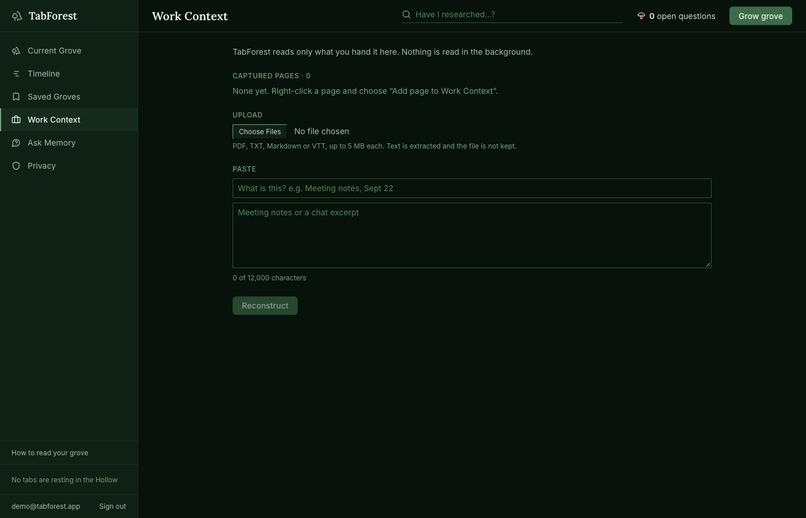Click the Sign out link
806x518 pixels.
tap(113, 506)
